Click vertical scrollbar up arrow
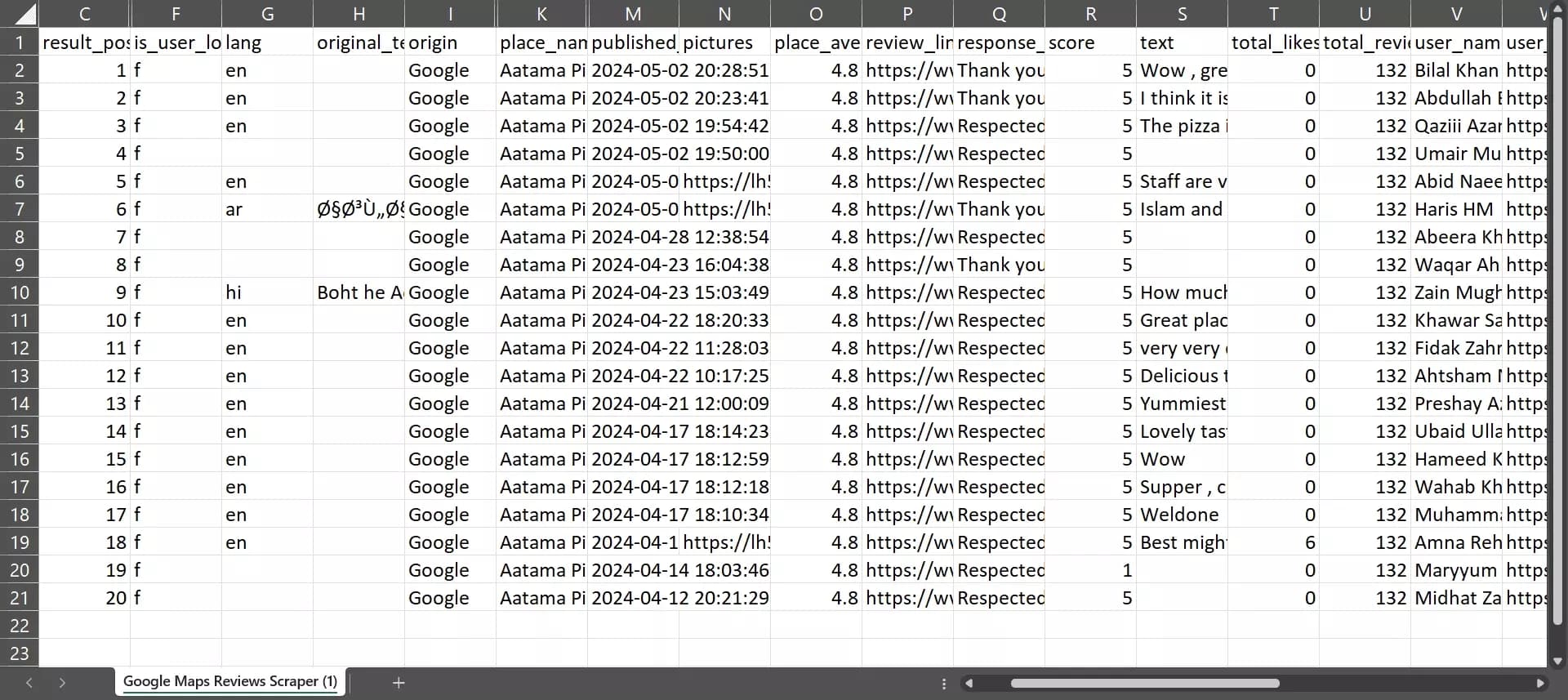 click(1557, 8)
